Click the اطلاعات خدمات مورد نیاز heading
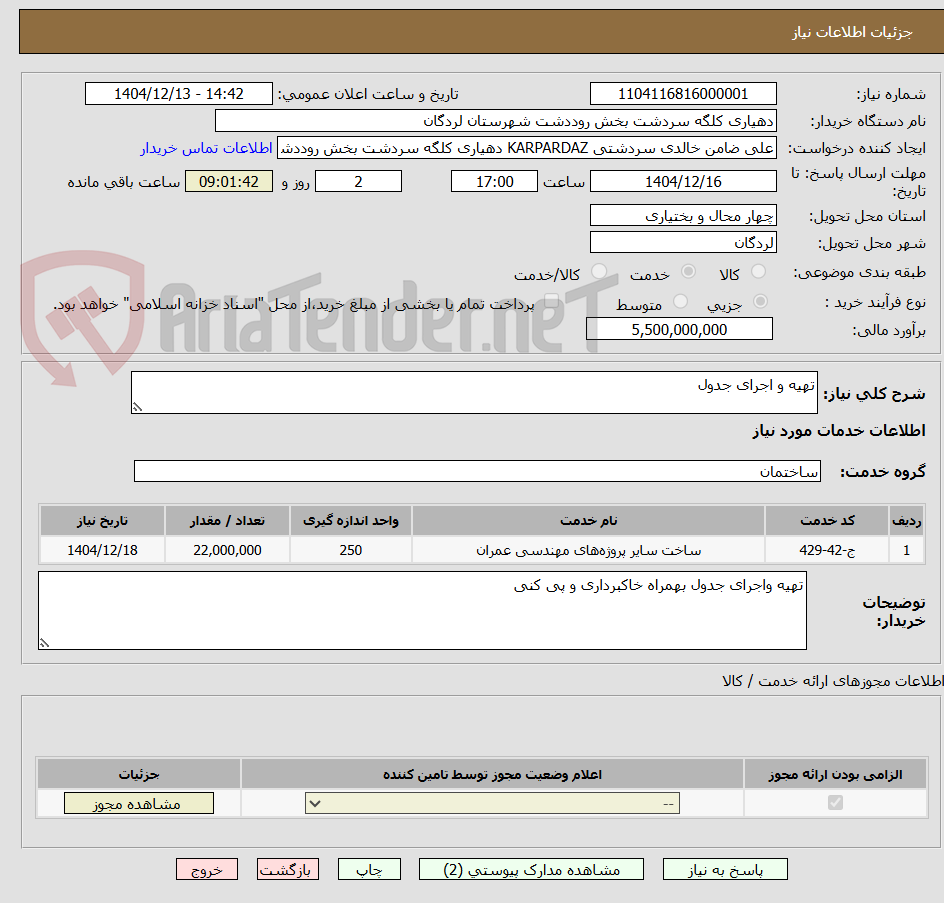The width and height of the screenshot is (944, 903). 839,431
